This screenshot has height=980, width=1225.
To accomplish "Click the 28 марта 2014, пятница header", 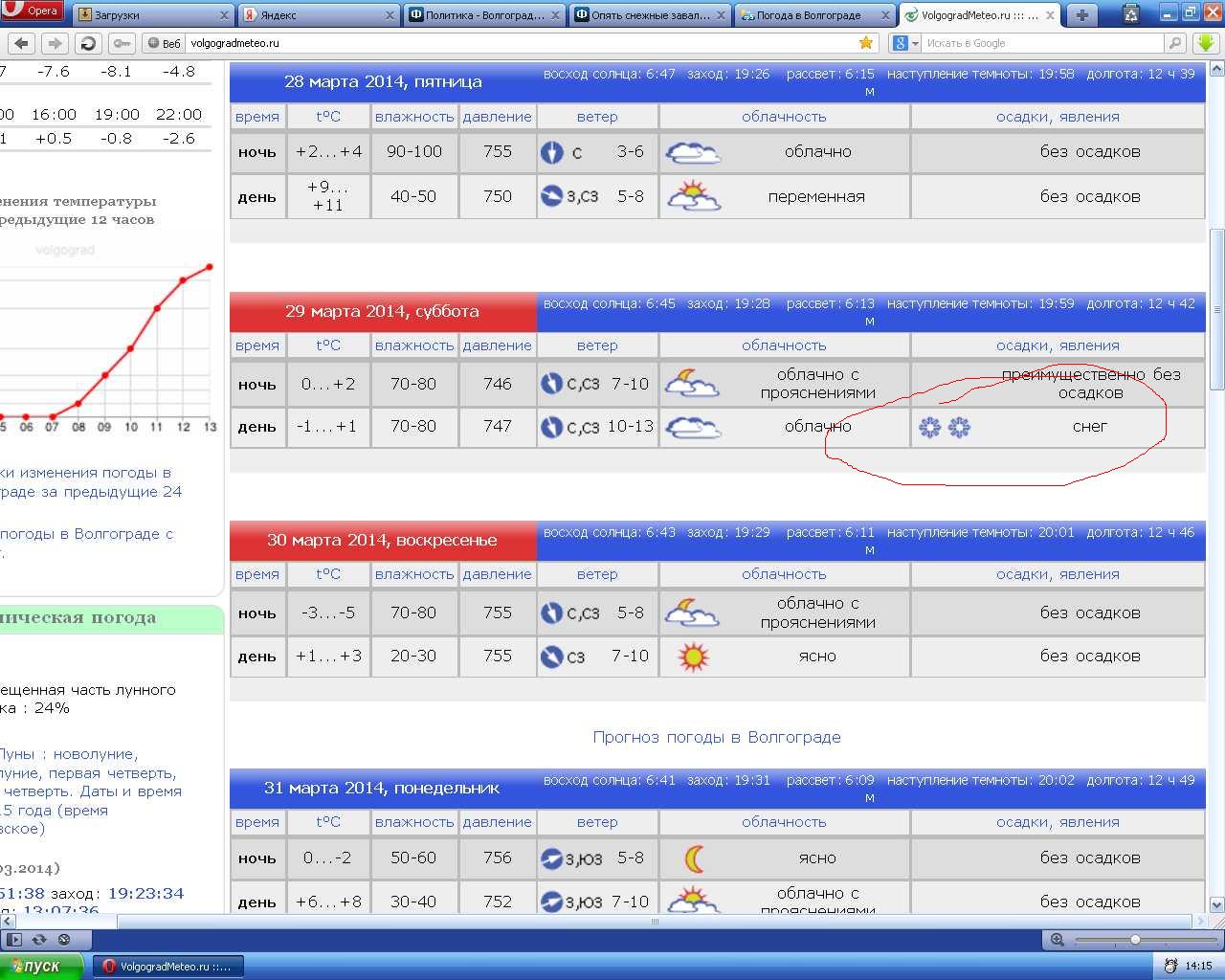I will [383, 82].
